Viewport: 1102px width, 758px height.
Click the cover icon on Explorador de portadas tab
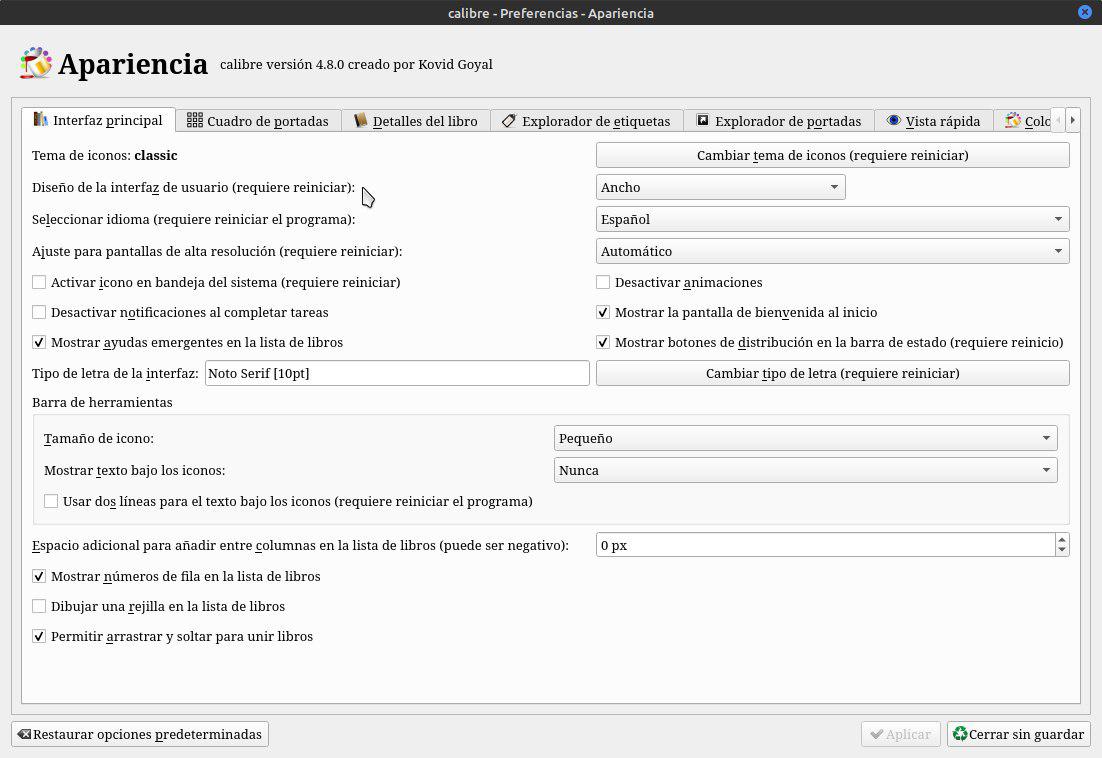tap(702, 120)
